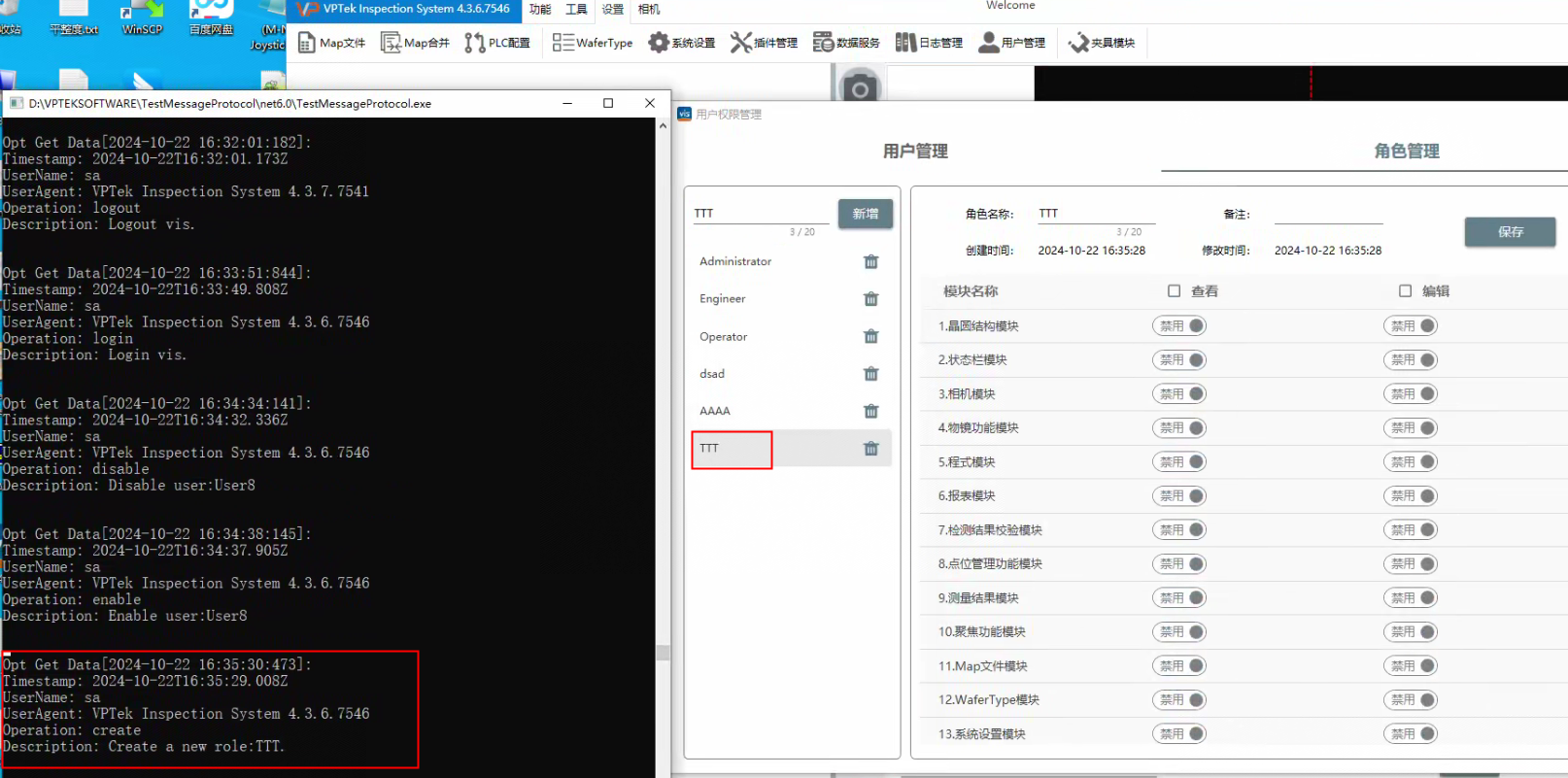The height and width of the screenshot is (778, 1568).
Task: Check the 编辑 select-all checkbox
Action: tap(1405, 291)
